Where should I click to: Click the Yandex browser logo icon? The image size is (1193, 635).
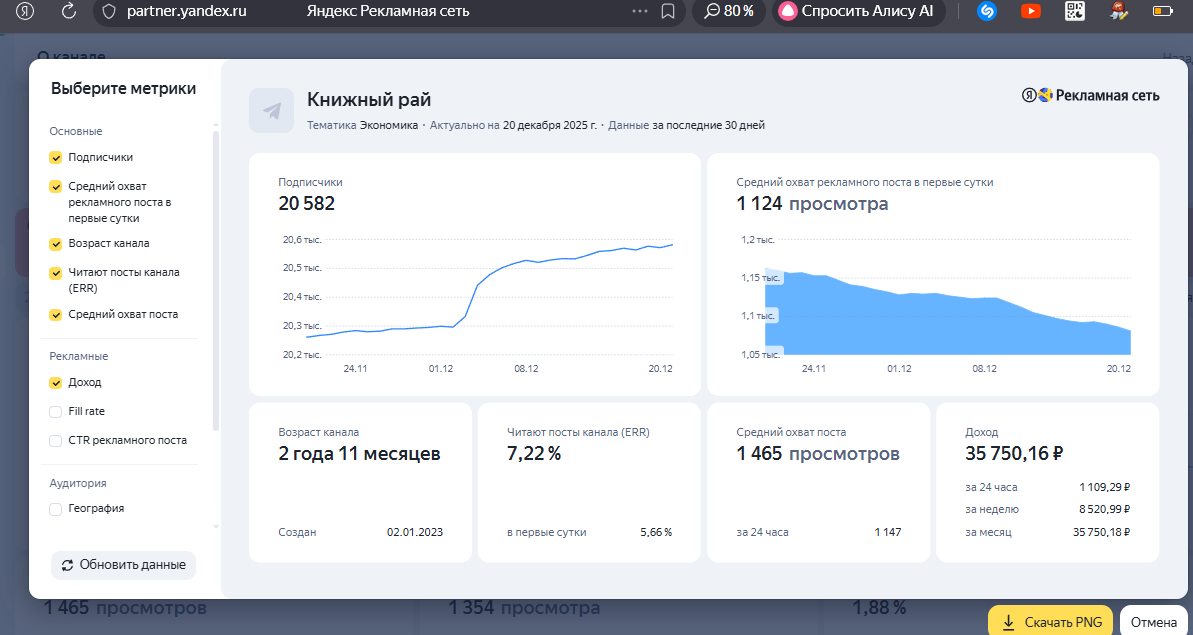click(x=20, y=12)
